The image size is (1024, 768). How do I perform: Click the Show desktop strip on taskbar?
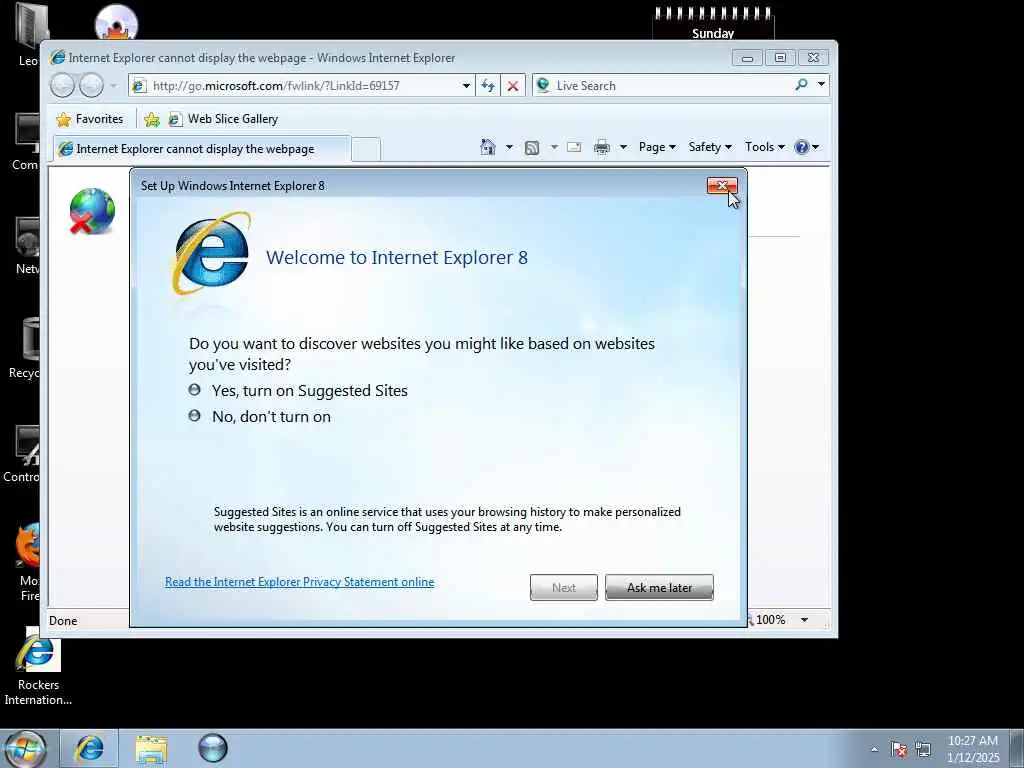(x=1017, y=749)
